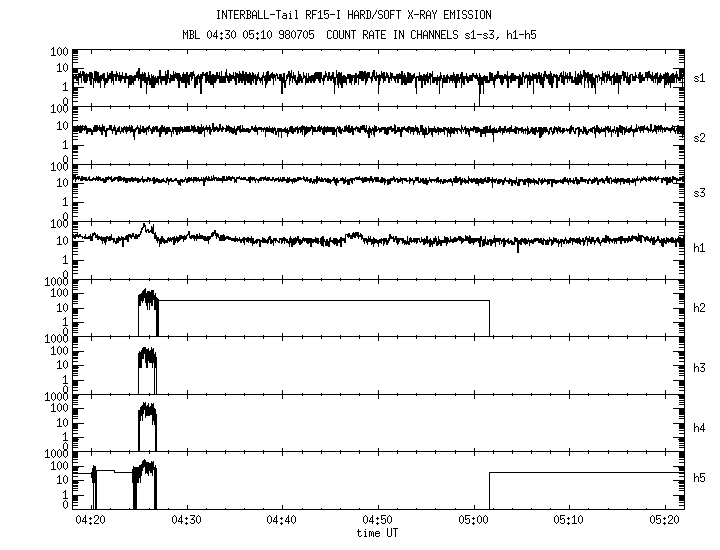The height and width of the screenshot is (550, 720).
Task: Select the 04:30 time tick label
Action: click(186, 521)
